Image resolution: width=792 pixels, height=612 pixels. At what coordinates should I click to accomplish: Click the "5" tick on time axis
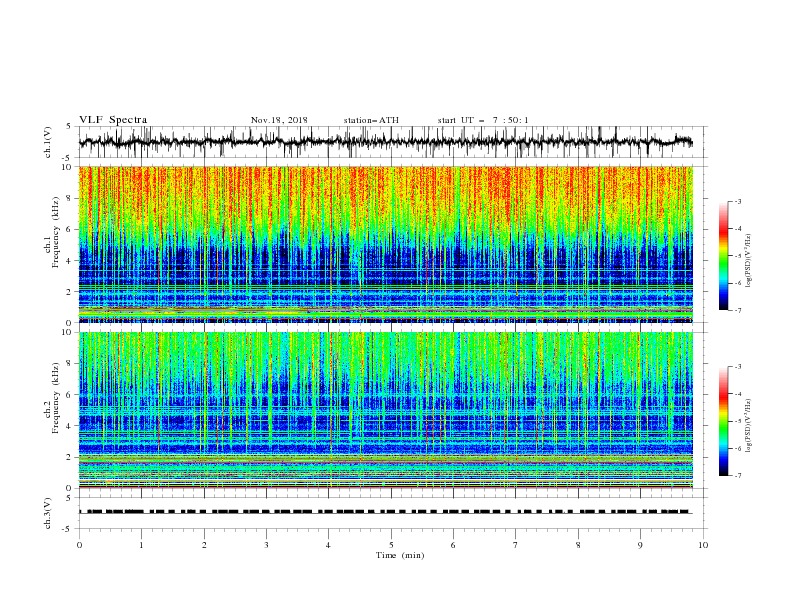coord(391,545)
